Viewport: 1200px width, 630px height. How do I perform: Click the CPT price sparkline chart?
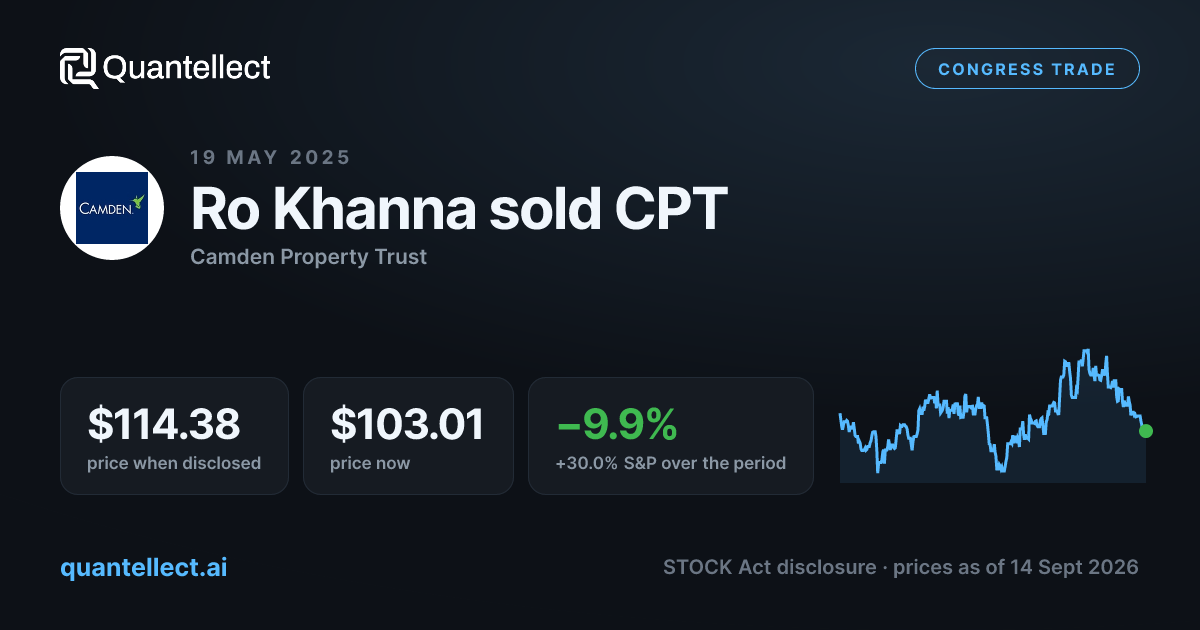pos(993,415)
